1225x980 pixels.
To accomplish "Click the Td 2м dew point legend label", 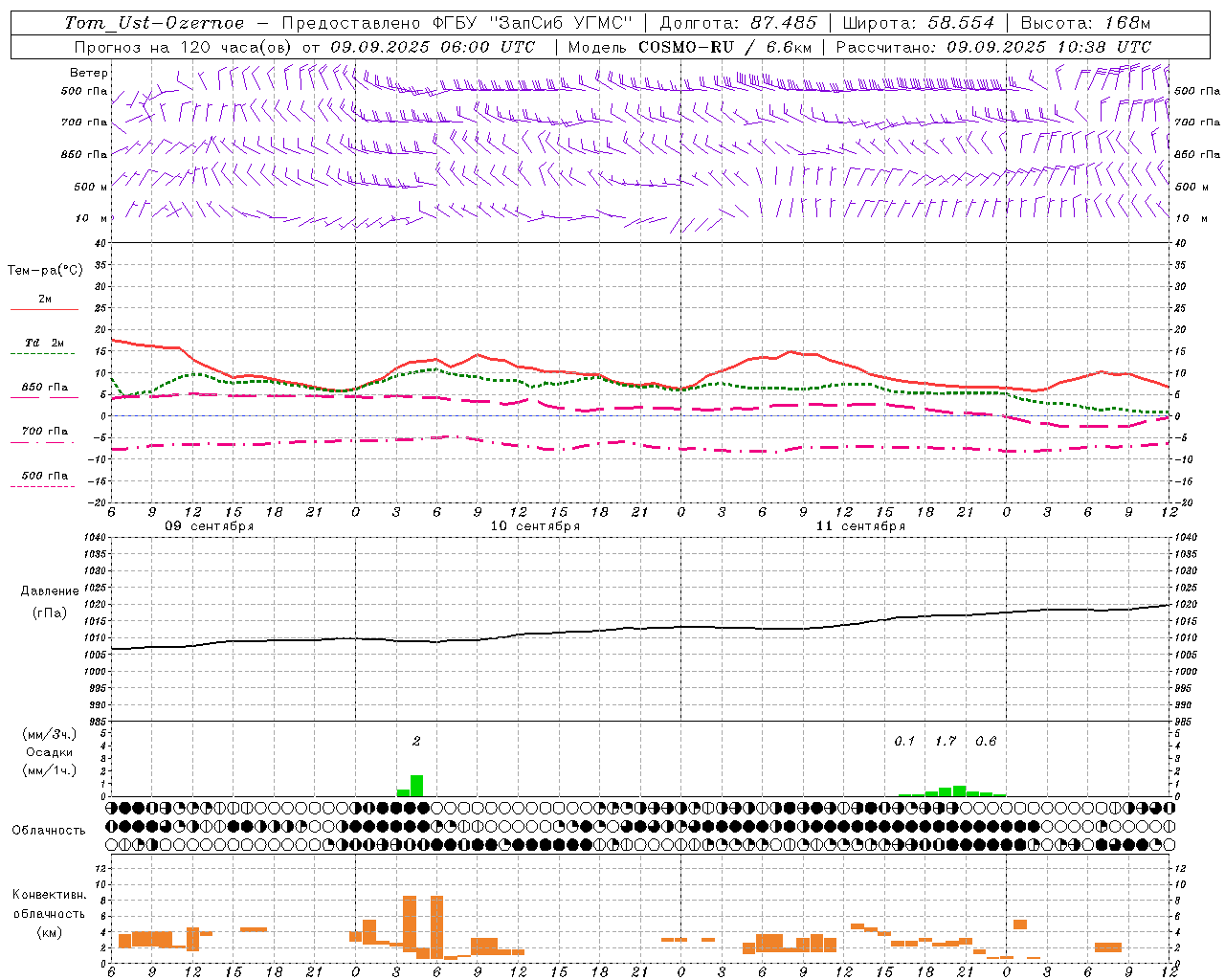I will point(45,343).
